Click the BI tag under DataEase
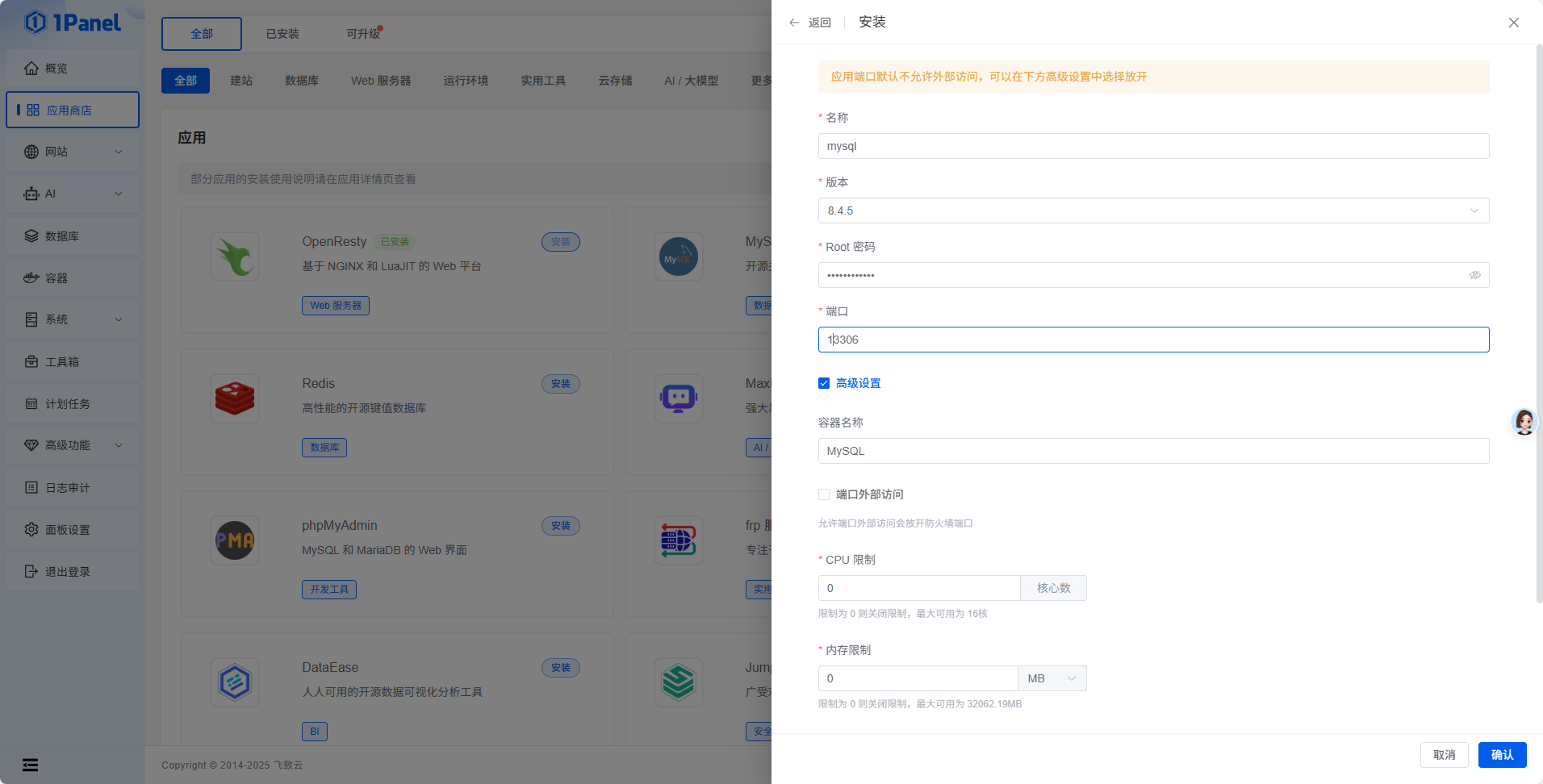 click(315, 732)
